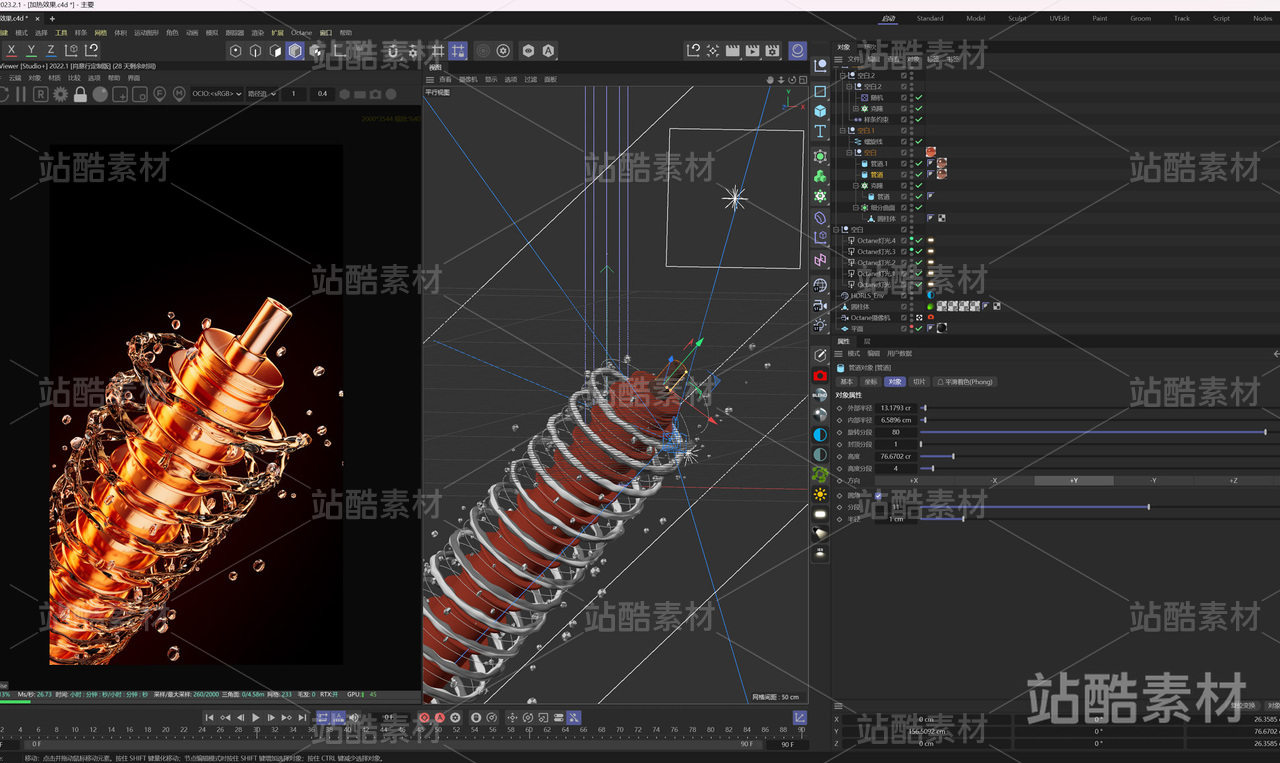Image resolution: width=1280 pixels, height=763 pixels.
Task: Click the Octane clay mode sphere icon
Action: point(100,94)
